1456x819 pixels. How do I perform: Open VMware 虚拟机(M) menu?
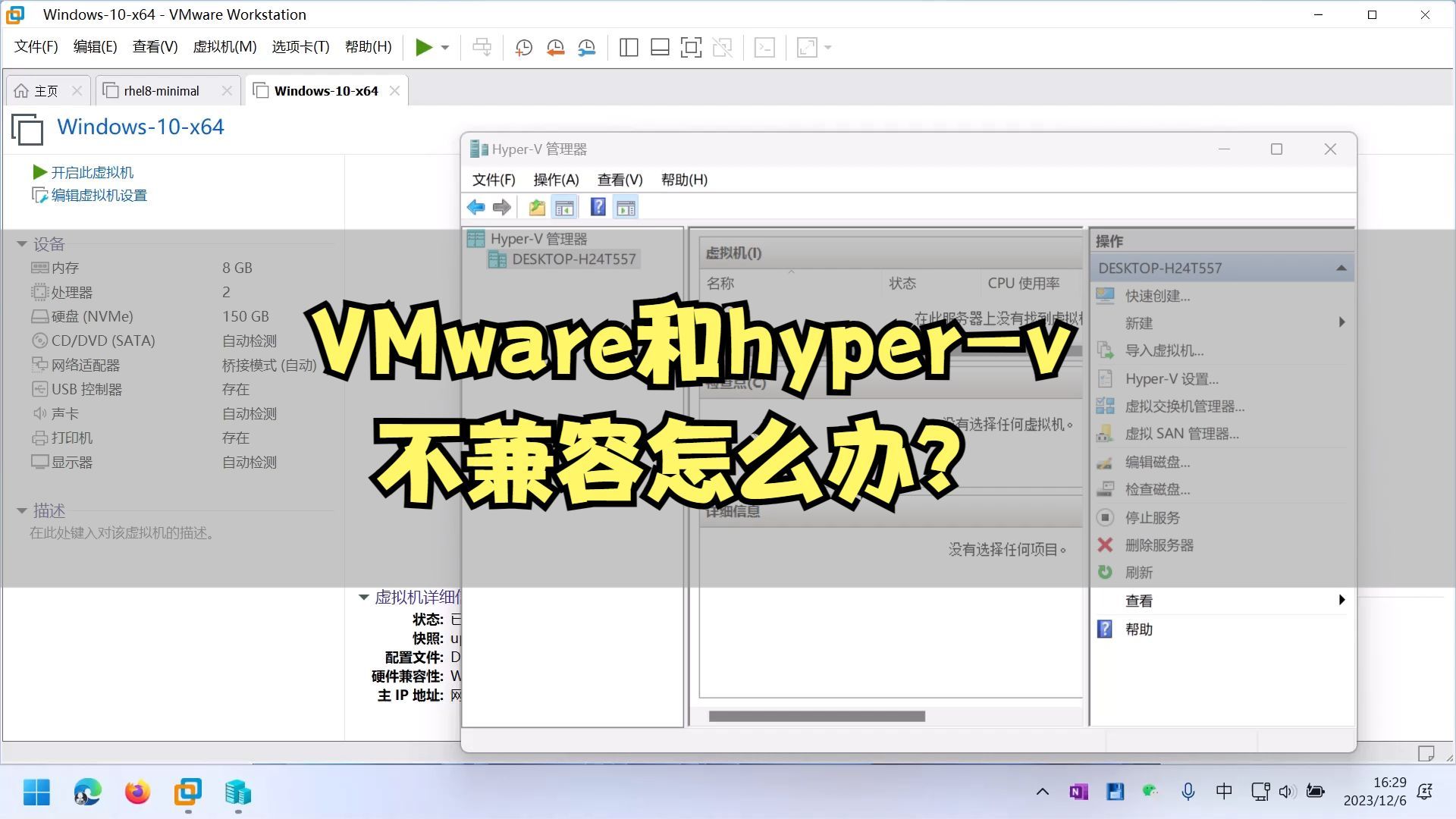click(x=225, y=47)
